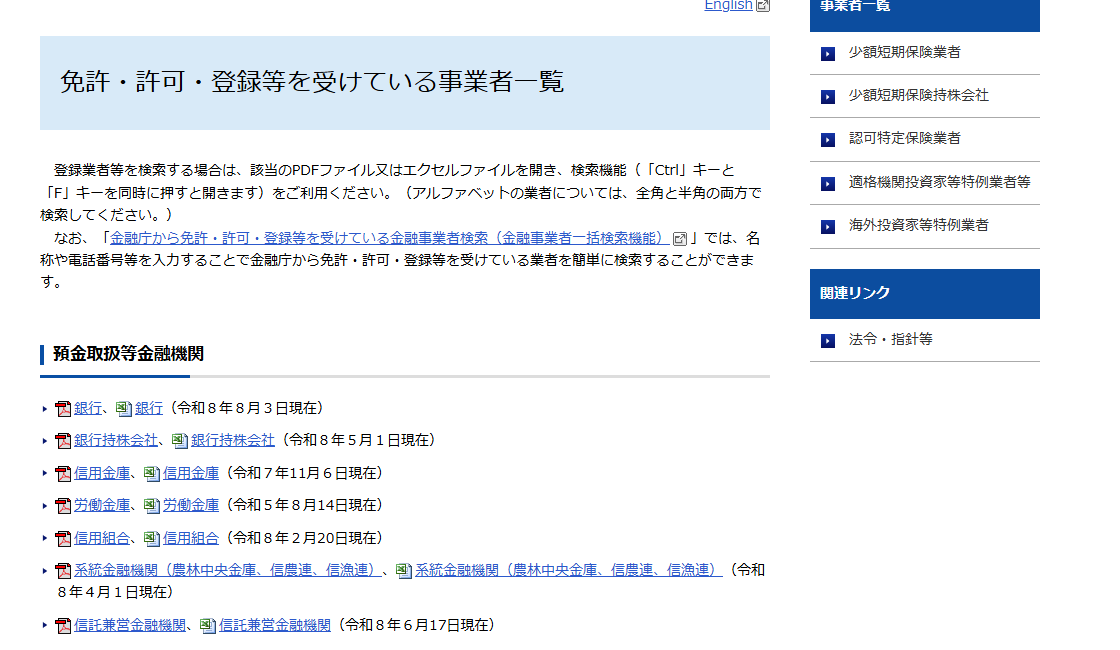The width and height of the screenshot is (1120, 650).
Task: Open 信用組合 Excel link
Action: tap(191, 538)
